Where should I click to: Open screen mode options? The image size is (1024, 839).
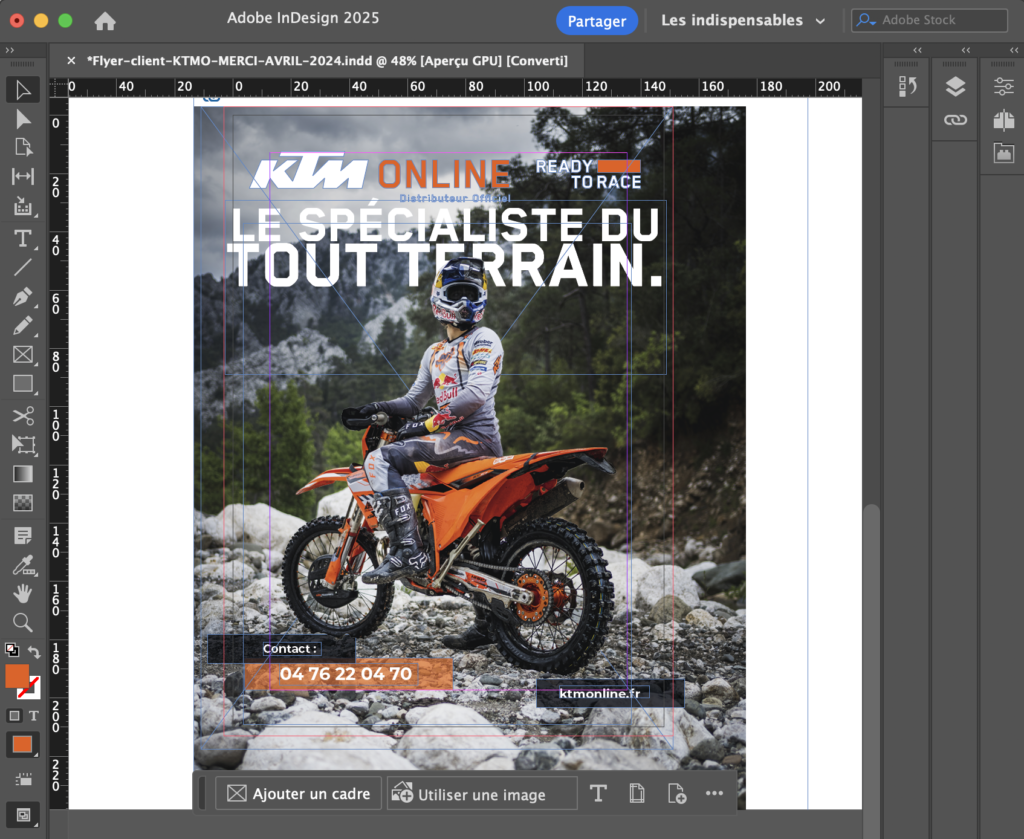pyautogui.click(x=23, y=814)
